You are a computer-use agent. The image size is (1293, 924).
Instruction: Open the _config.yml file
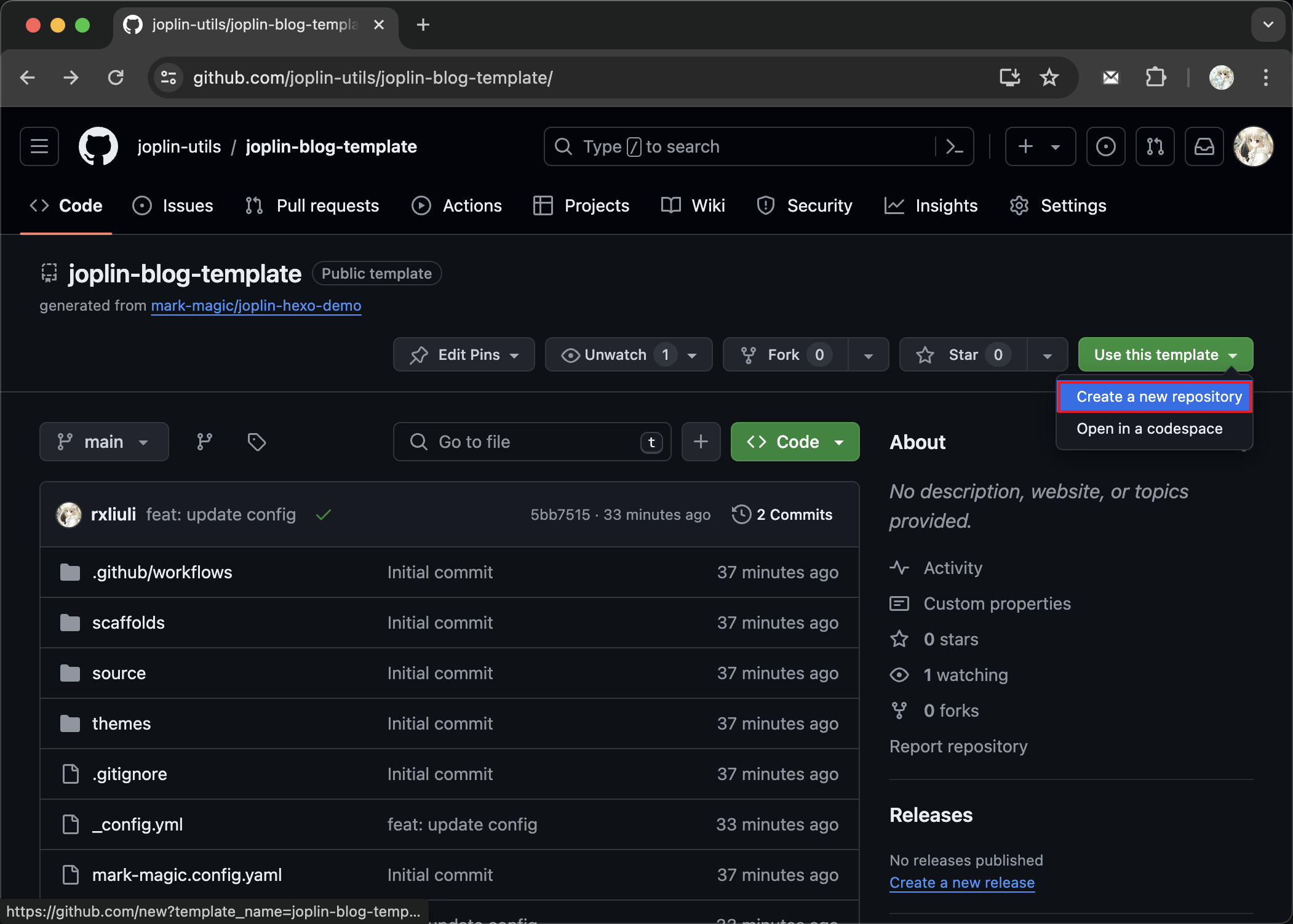(137, 824)
